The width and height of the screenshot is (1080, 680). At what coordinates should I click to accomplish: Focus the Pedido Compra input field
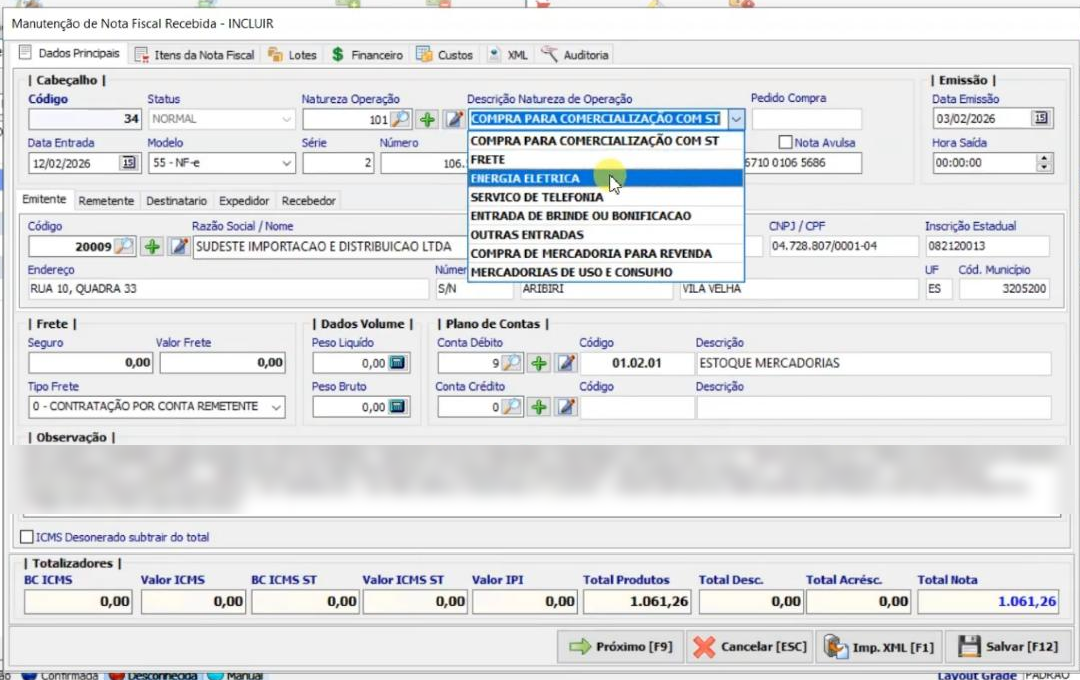[x=807, y=119]
